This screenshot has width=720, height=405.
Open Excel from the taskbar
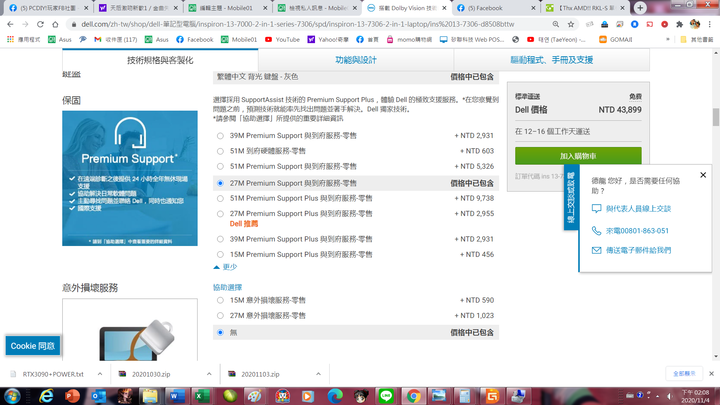[x=202, y=396]
